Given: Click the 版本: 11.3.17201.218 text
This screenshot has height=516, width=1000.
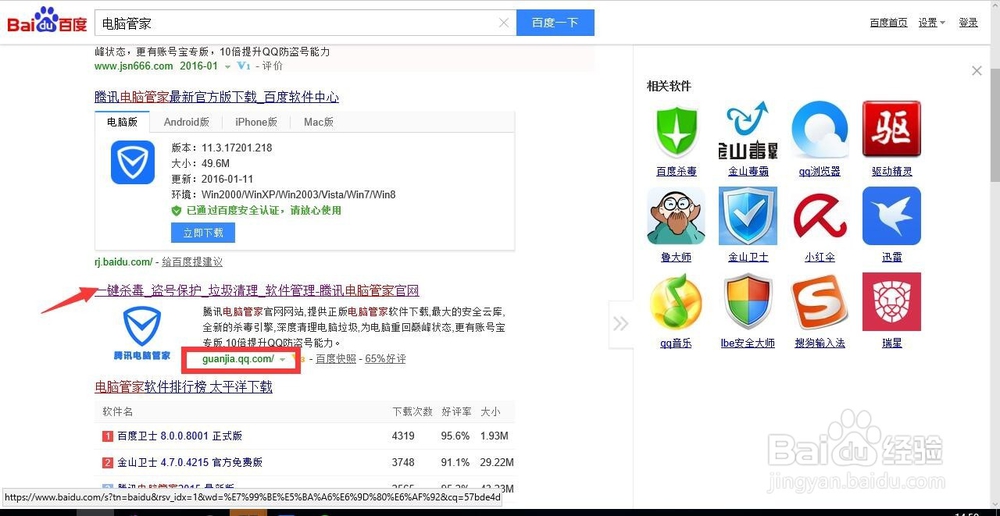Looking at the screenshot, I should point(221,148).
